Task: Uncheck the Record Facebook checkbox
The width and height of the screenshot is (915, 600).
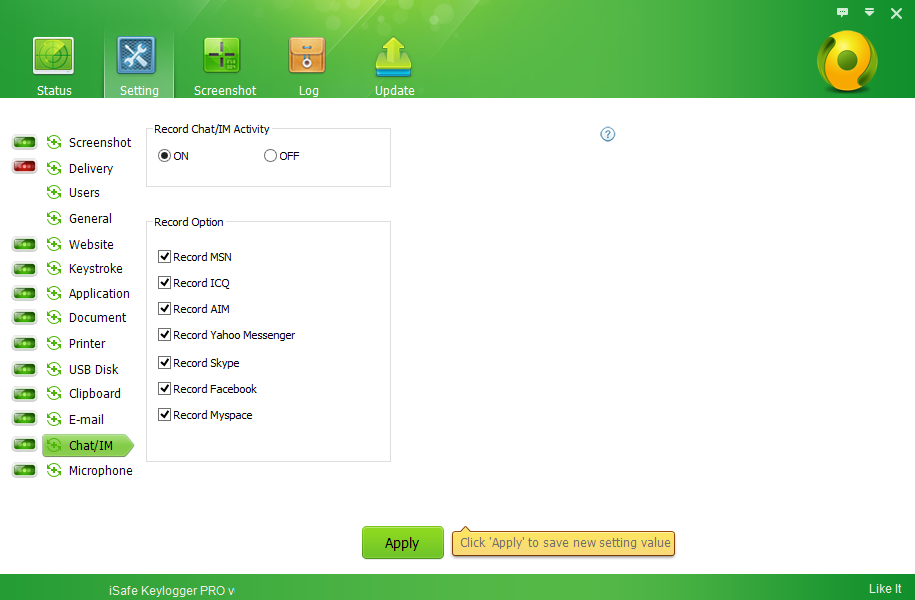Action: pyautogui.click(x=165, y=388)
